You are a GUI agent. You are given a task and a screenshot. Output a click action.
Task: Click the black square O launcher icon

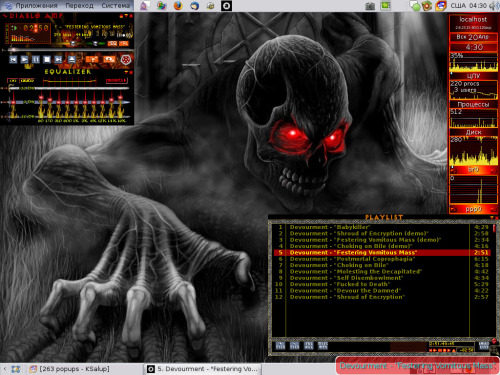point(226,6)
